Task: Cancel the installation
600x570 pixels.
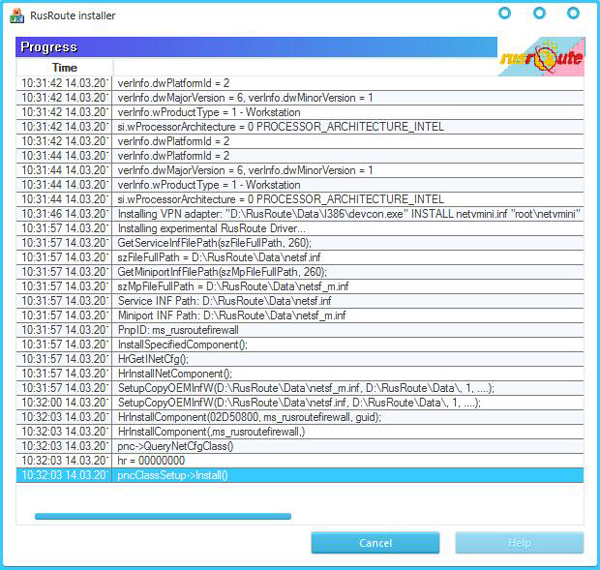Action: (375, 543)
